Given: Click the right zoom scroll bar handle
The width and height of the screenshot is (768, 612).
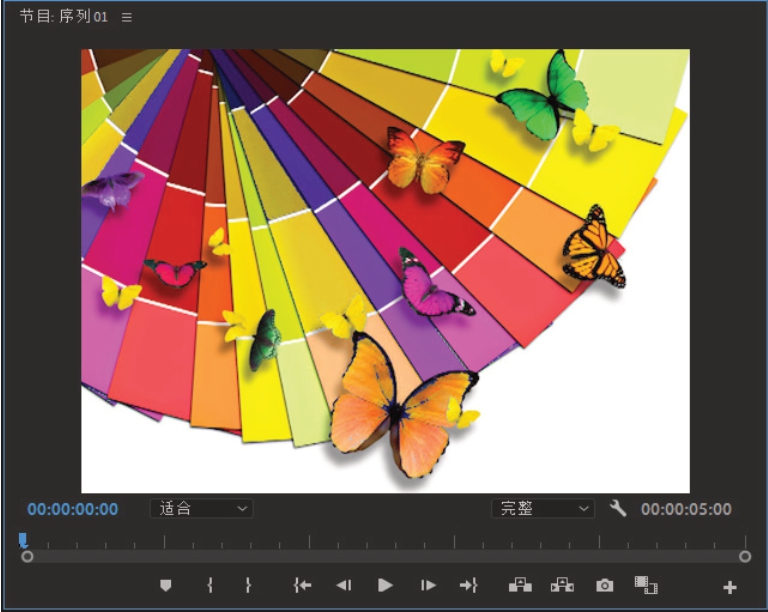Looking at the screenshot, I should click(x=745, y=557).
